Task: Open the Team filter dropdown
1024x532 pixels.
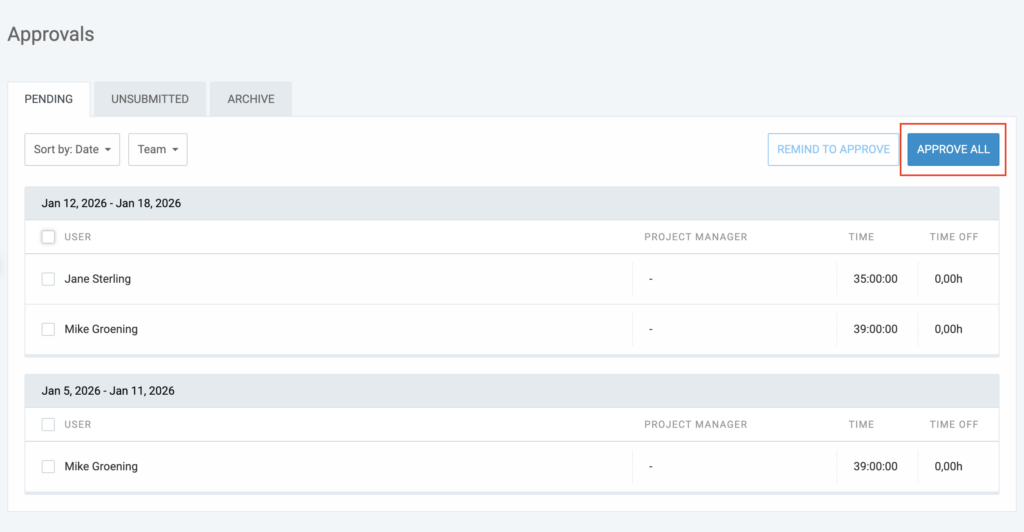Action: point(158,149)
